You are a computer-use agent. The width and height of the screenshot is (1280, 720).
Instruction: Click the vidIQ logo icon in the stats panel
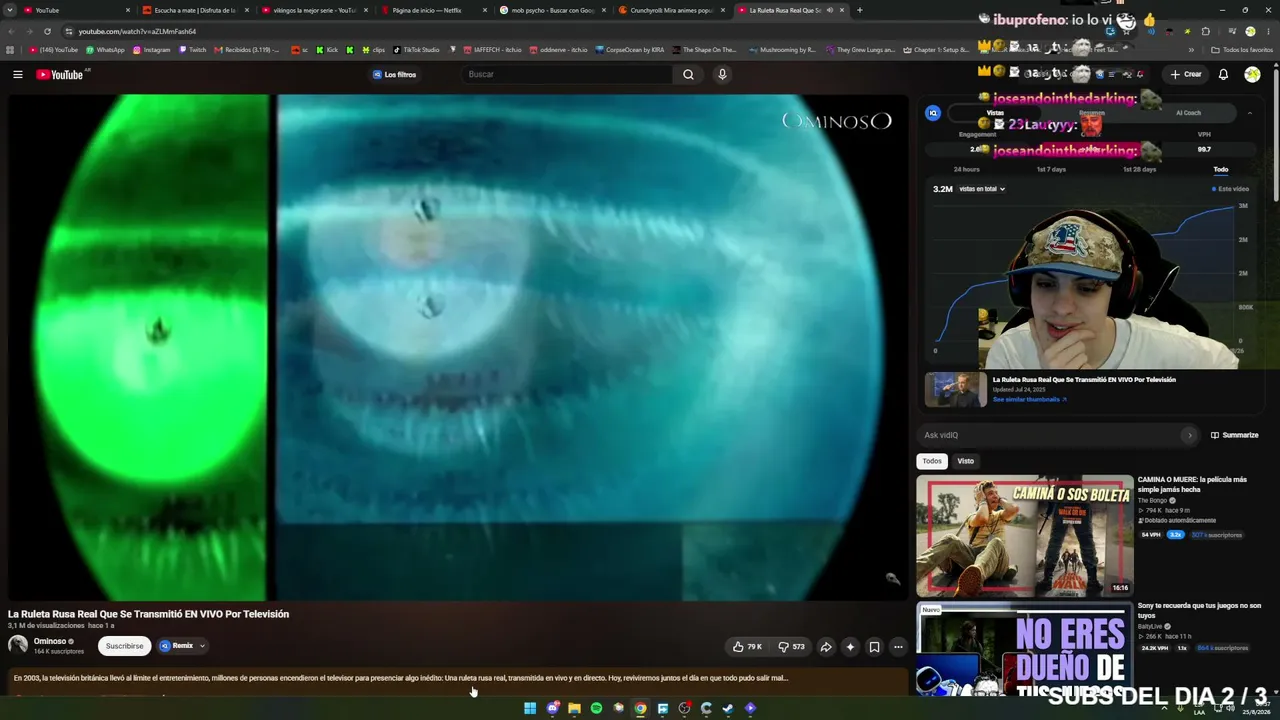click(933, 113)
